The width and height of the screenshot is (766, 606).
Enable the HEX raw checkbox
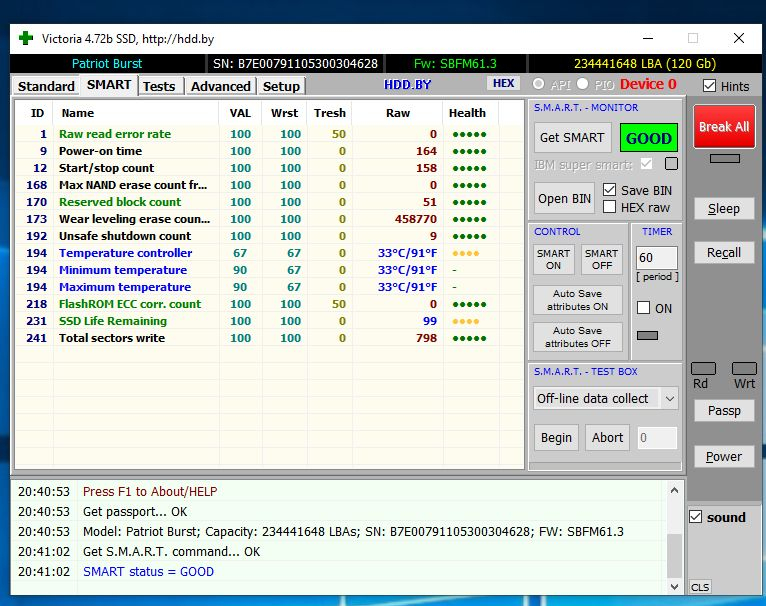[610, 207]
